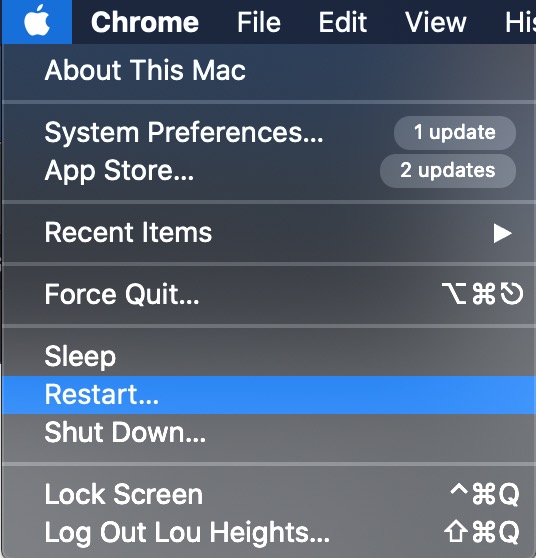Open the View menu
This screenshot has width=536, height=558.
[x=436, y=22]
